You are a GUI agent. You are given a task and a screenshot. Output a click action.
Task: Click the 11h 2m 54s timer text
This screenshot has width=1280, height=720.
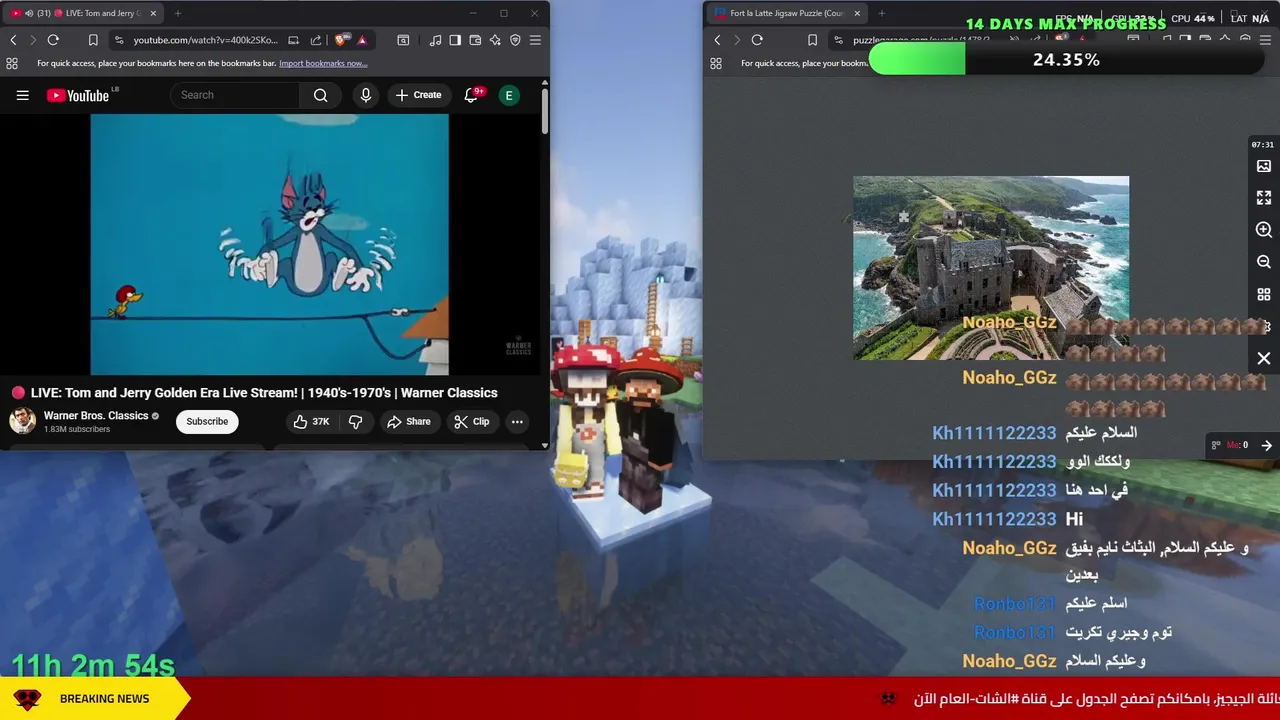(93, 665)
